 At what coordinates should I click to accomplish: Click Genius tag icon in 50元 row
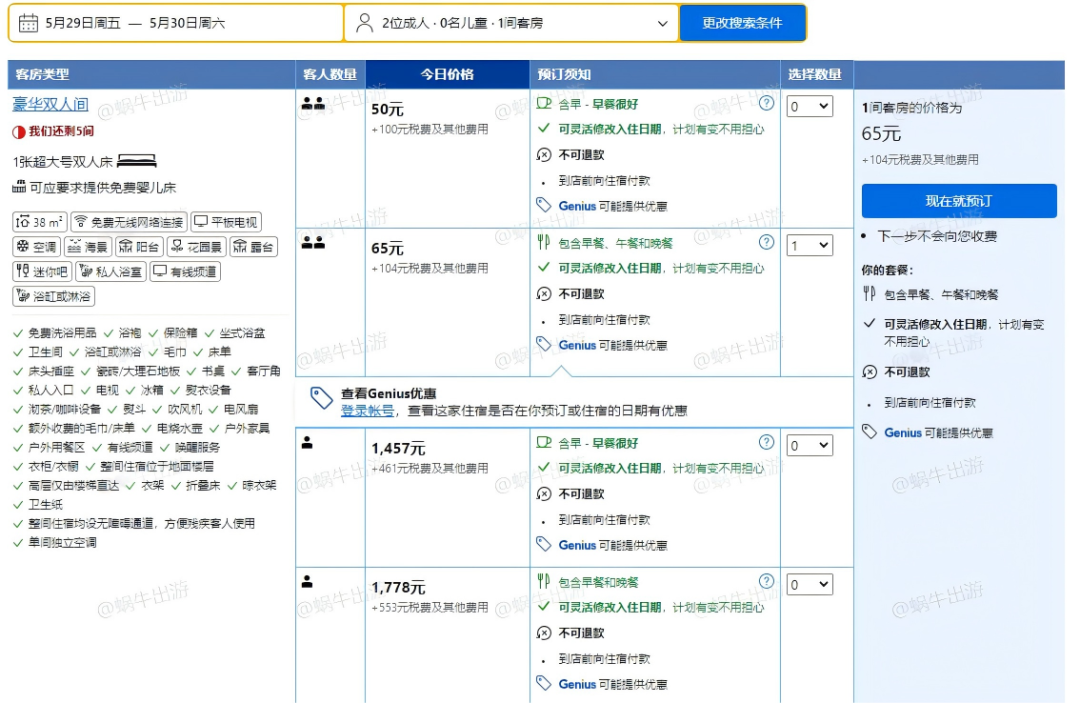543,205
